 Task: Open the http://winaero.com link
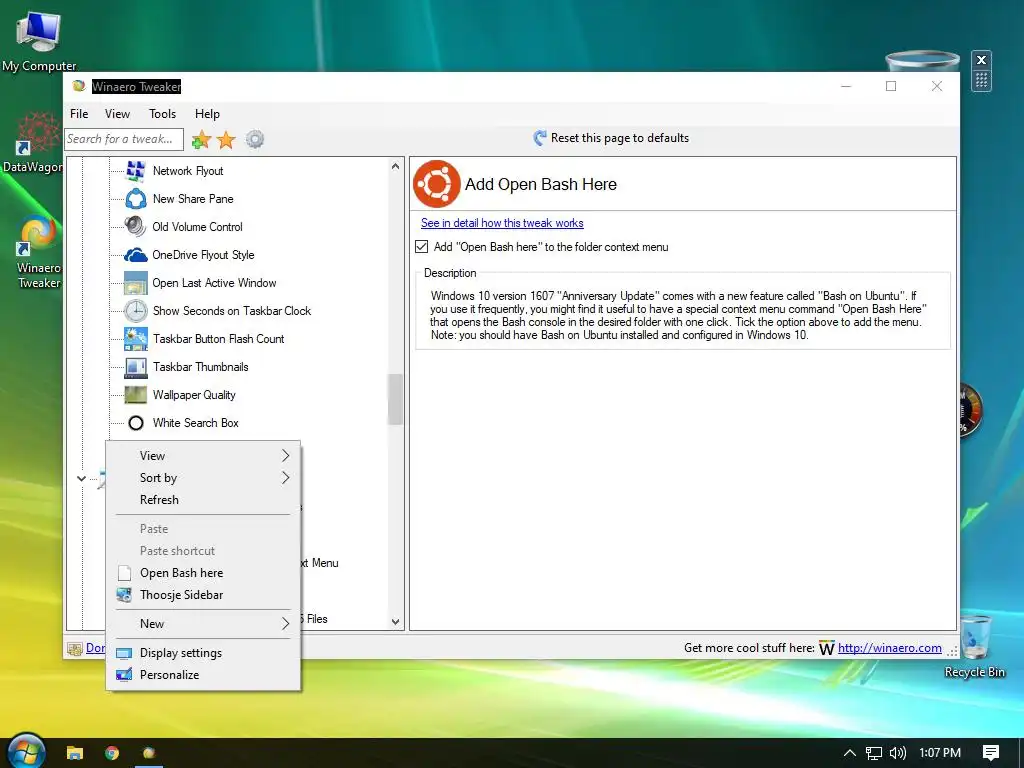coord(889,648)
